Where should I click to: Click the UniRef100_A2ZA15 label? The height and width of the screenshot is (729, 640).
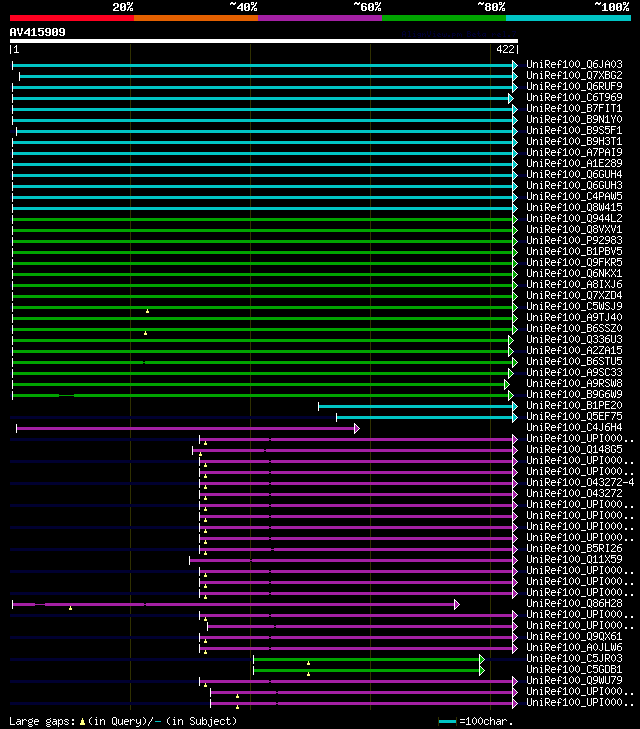point(574,351)
